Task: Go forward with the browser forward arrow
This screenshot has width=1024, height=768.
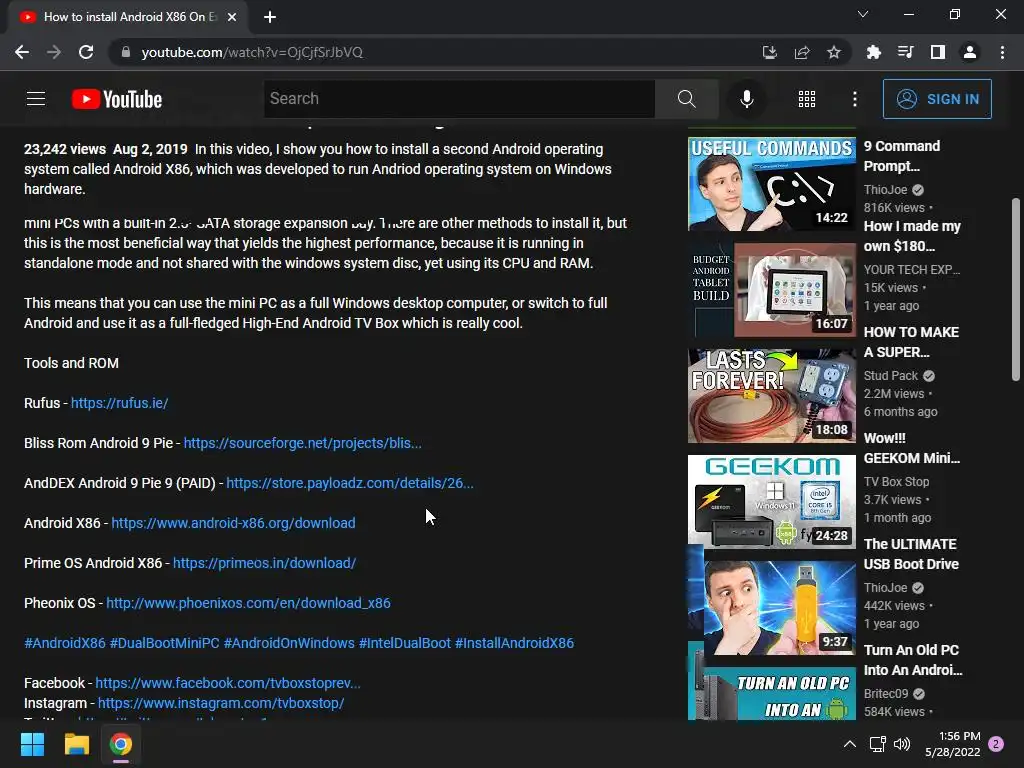Action: 54,52
